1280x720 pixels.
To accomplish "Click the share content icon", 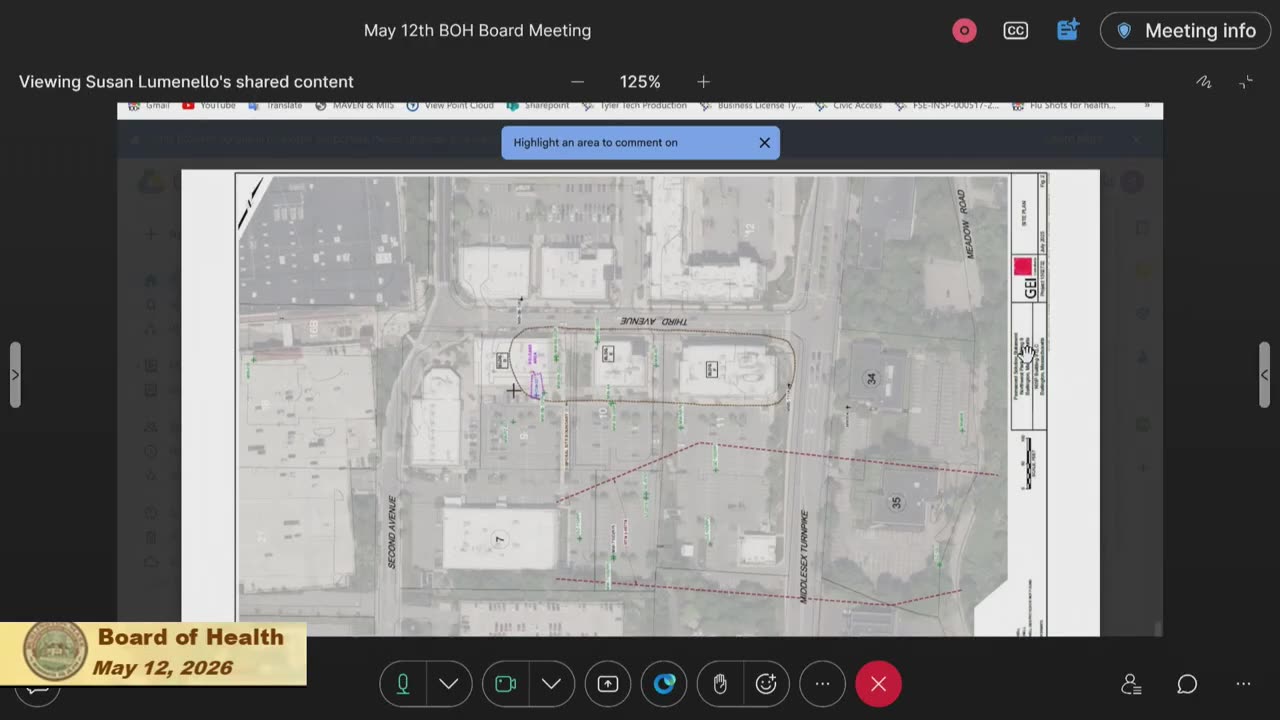I will tap(608, 684).
